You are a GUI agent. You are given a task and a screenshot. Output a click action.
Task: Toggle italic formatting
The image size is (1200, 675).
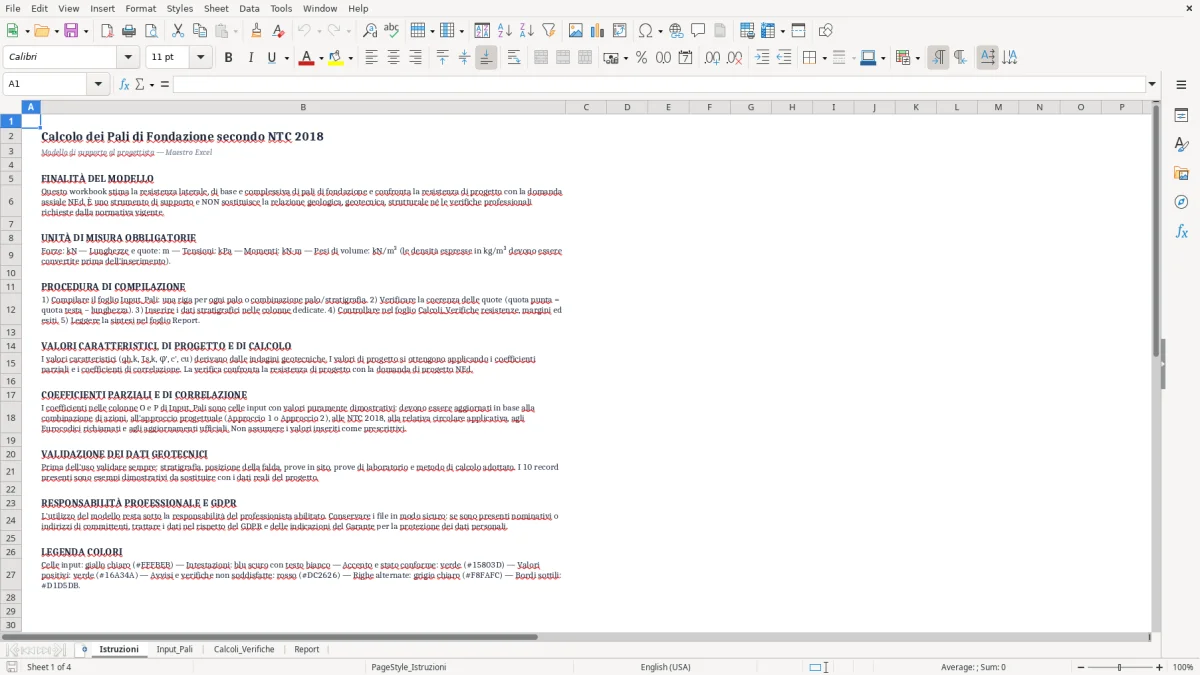[x=250, y=58]
